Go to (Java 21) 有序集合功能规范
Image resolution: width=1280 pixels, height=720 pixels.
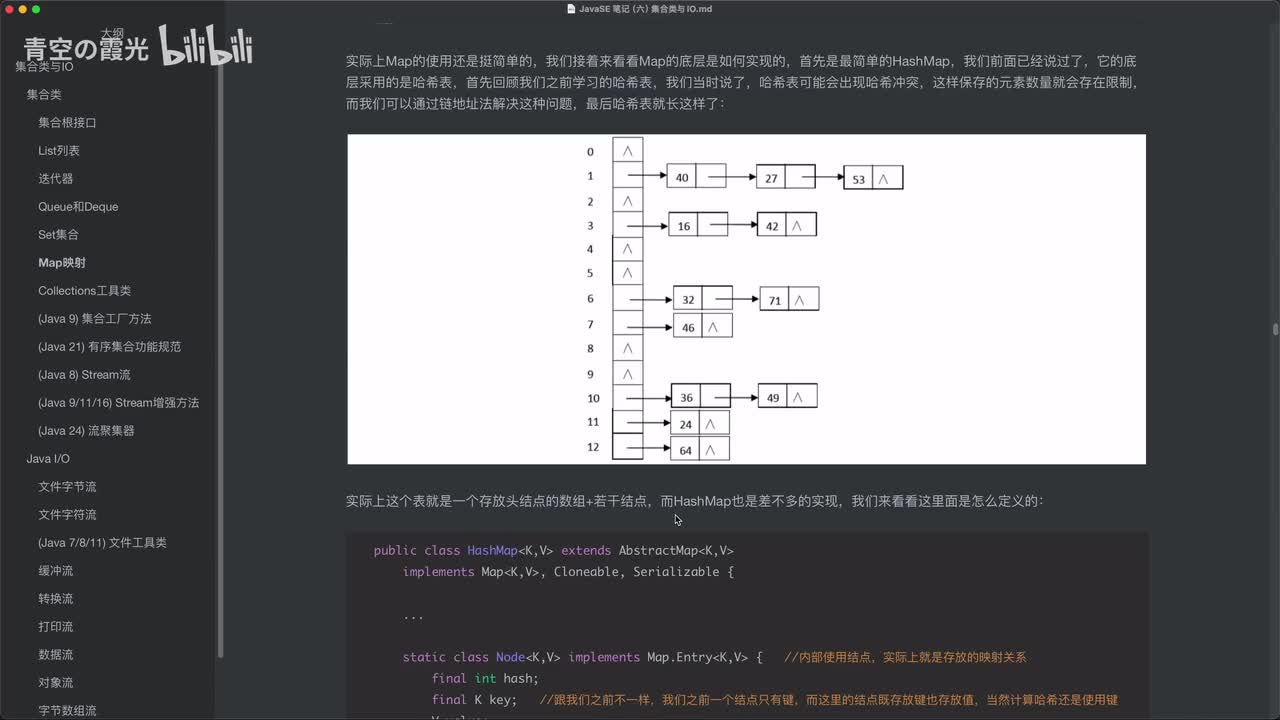pyautogui.click(x=109, y=346)
